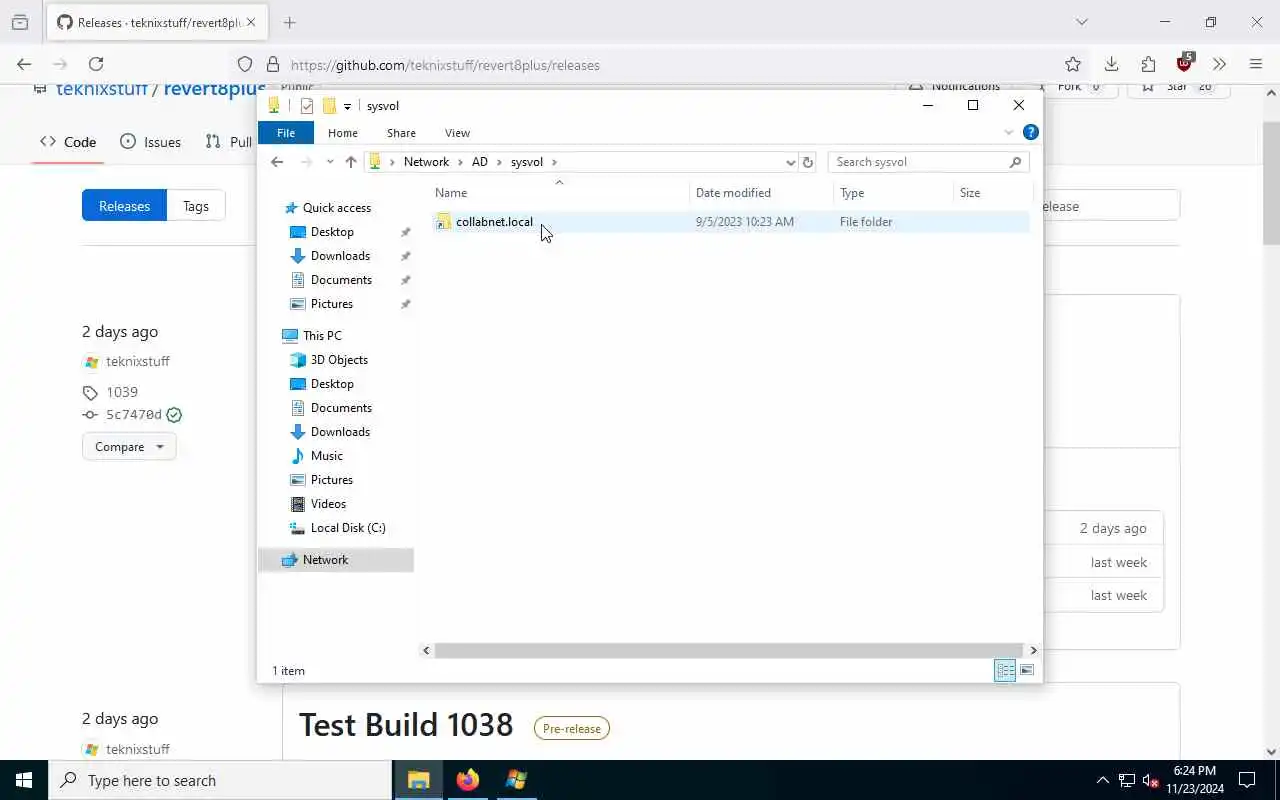The width and height of the screenshot is (1280, 800).
Task: Click AD in breadcrumb path
Action: tap(480, 162)
